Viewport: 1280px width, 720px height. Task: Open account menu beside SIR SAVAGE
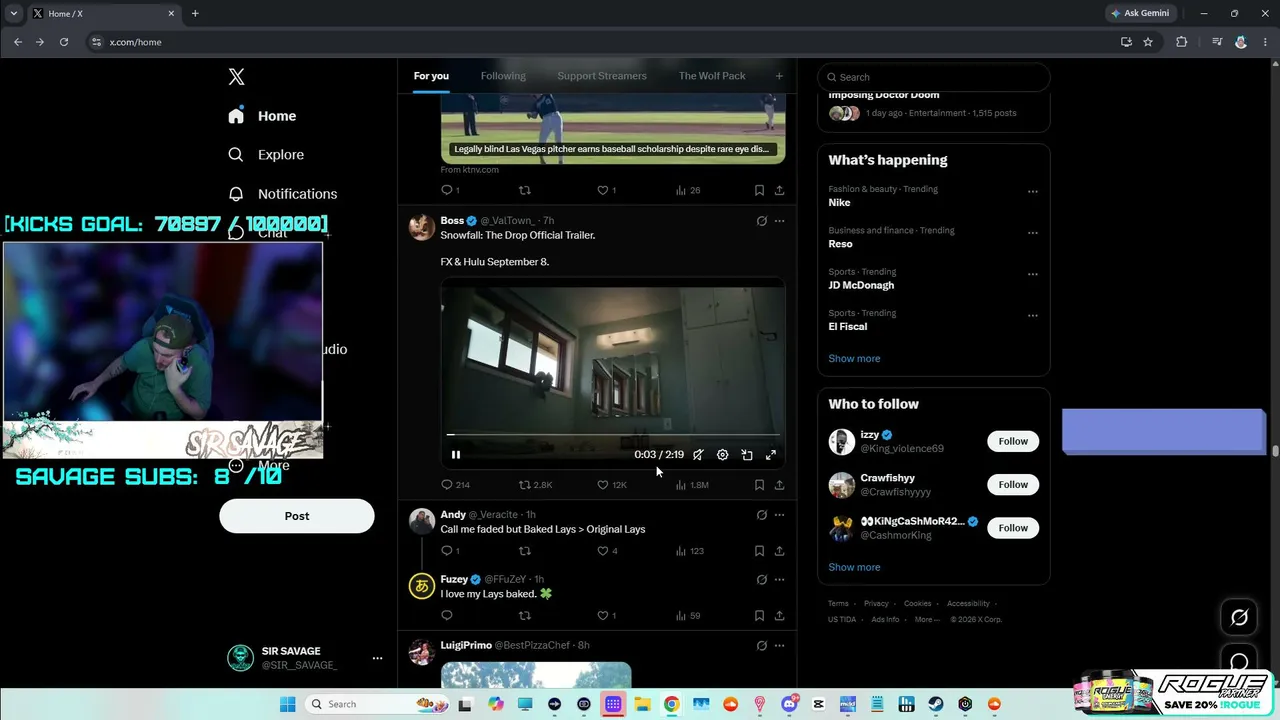(x=377, y=658)
